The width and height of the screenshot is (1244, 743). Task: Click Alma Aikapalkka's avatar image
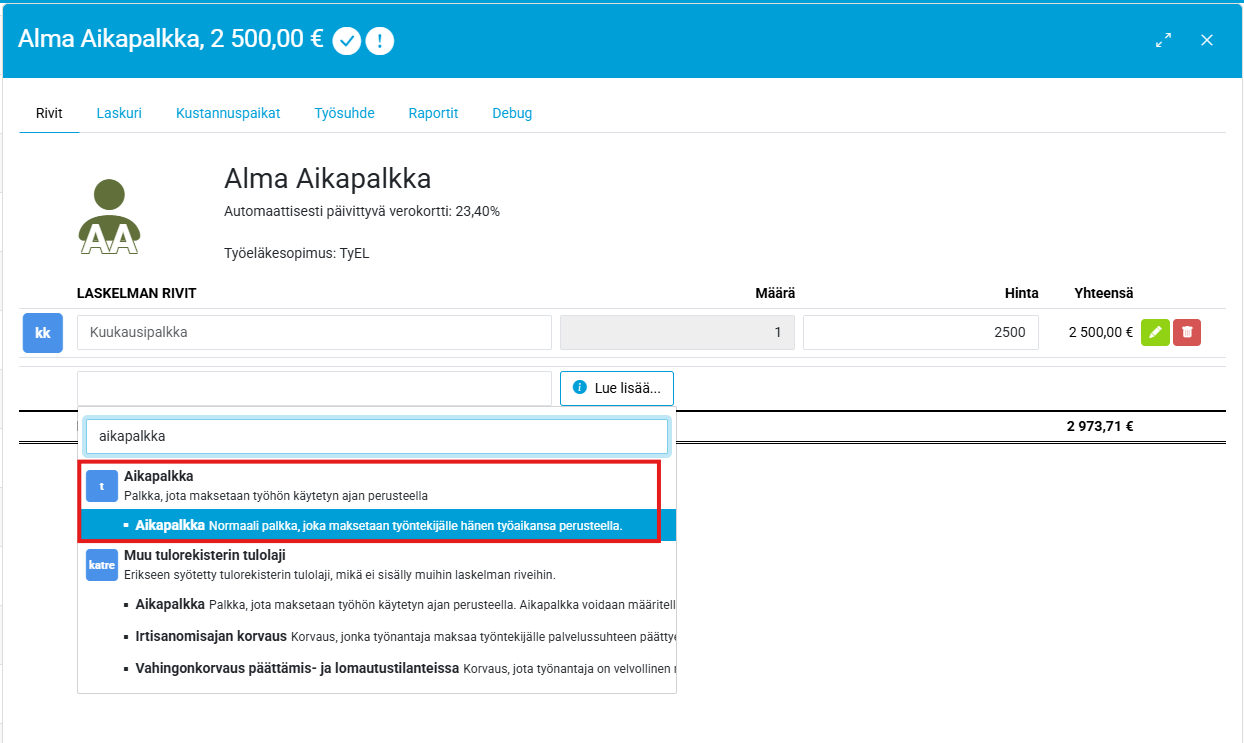click(109, 217)
